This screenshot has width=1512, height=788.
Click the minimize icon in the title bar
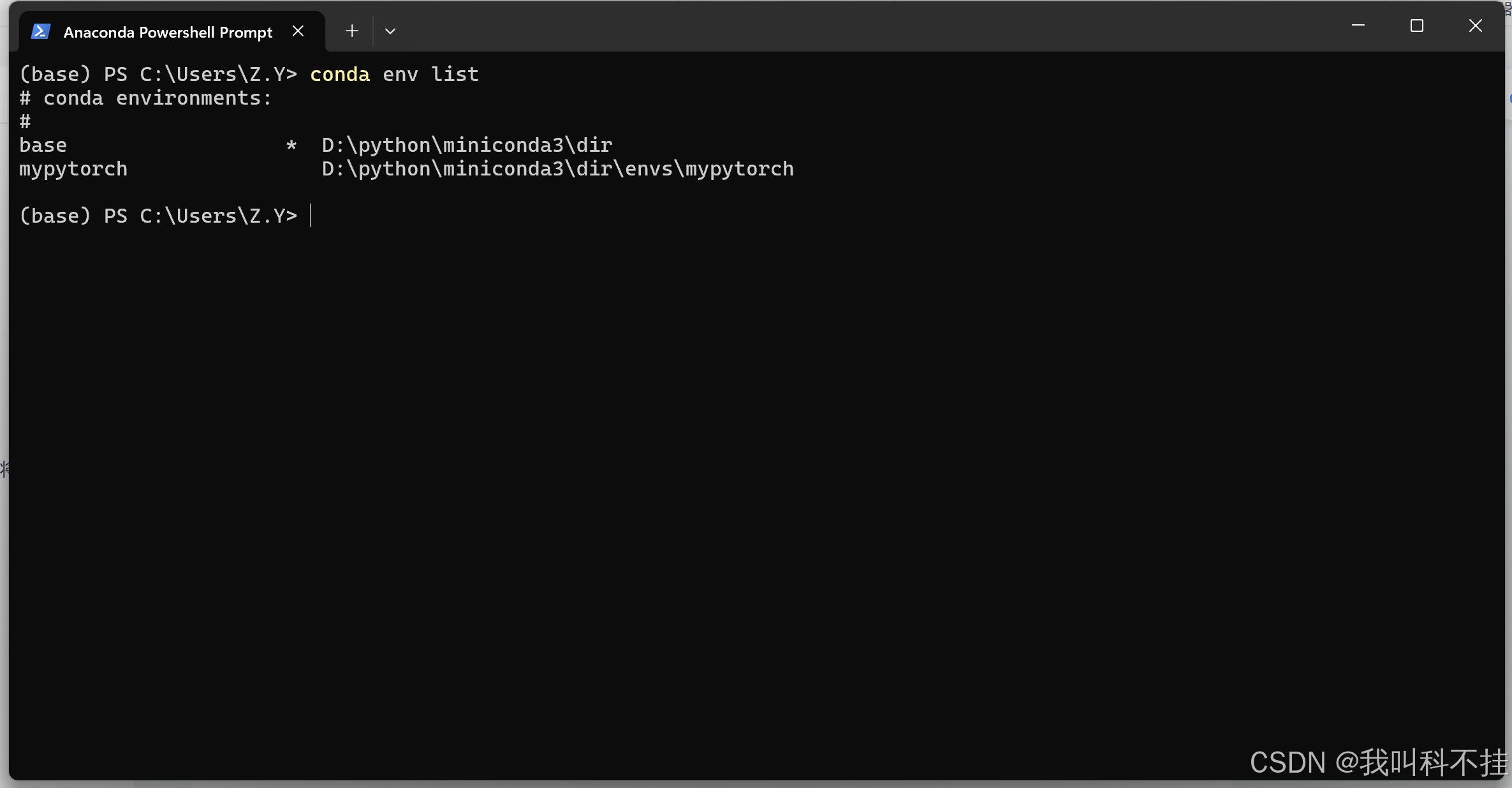pos(1358,26)
